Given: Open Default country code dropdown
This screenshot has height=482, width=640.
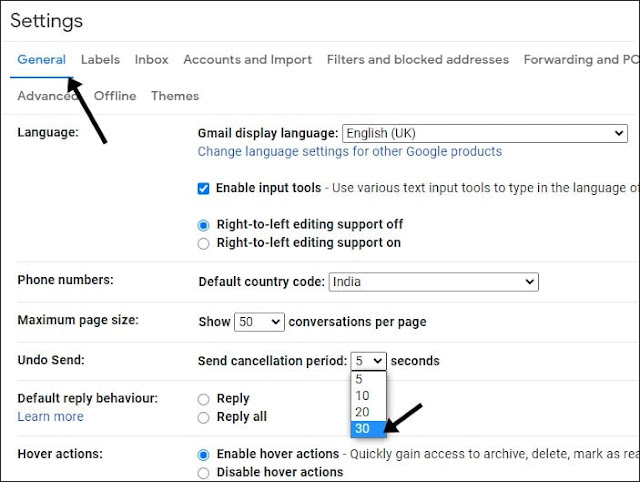Looking at the screenshot, I should point(433,282).
